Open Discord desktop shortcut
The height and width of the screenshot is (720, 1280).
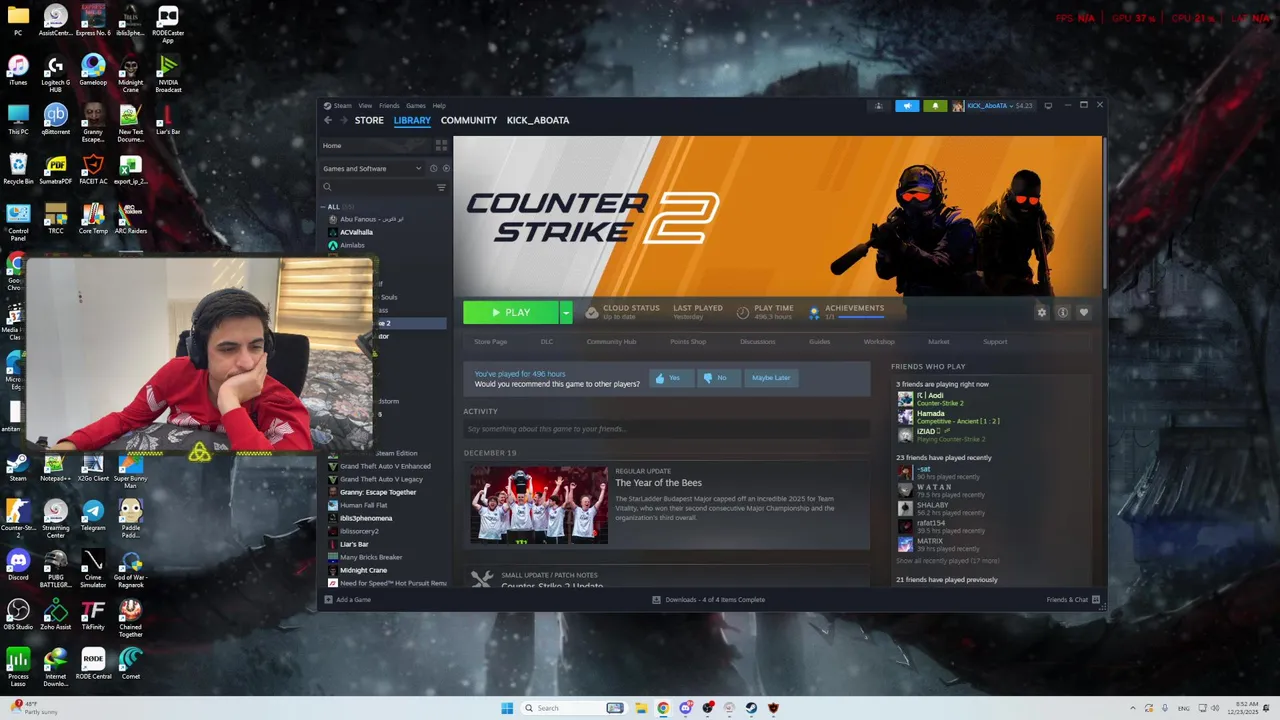[x=18, y=564]
